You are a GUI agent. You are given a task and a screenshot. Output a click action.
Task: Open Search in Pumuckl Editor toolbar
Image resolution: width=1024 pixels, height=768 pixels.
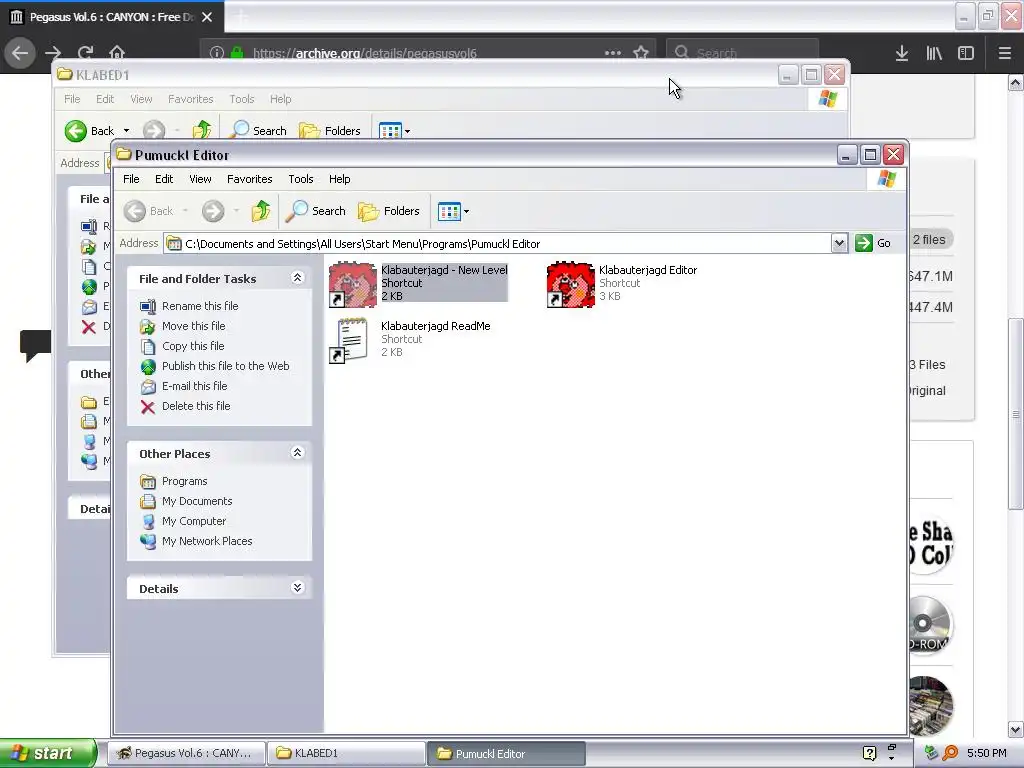(316, 211)
